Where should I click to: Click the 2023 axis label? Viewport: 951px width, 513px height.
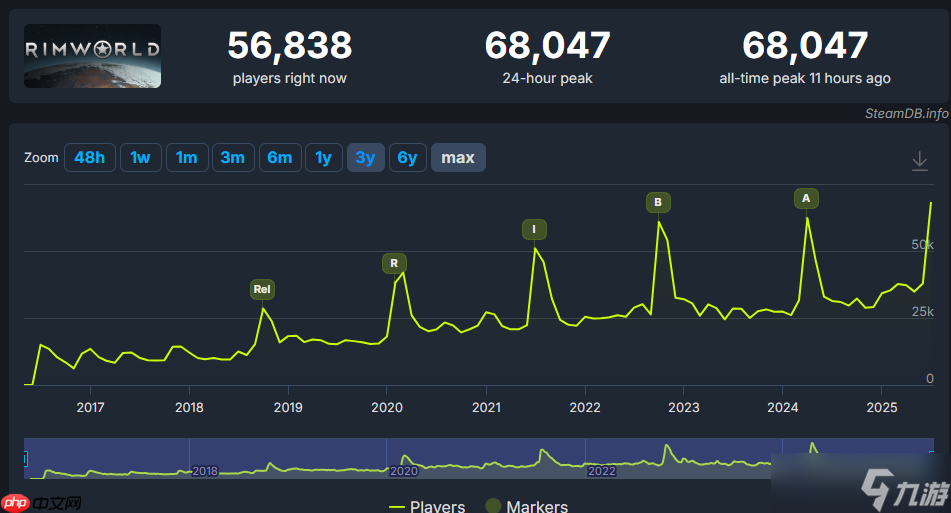pyautogui.click(x=684, y=407)
